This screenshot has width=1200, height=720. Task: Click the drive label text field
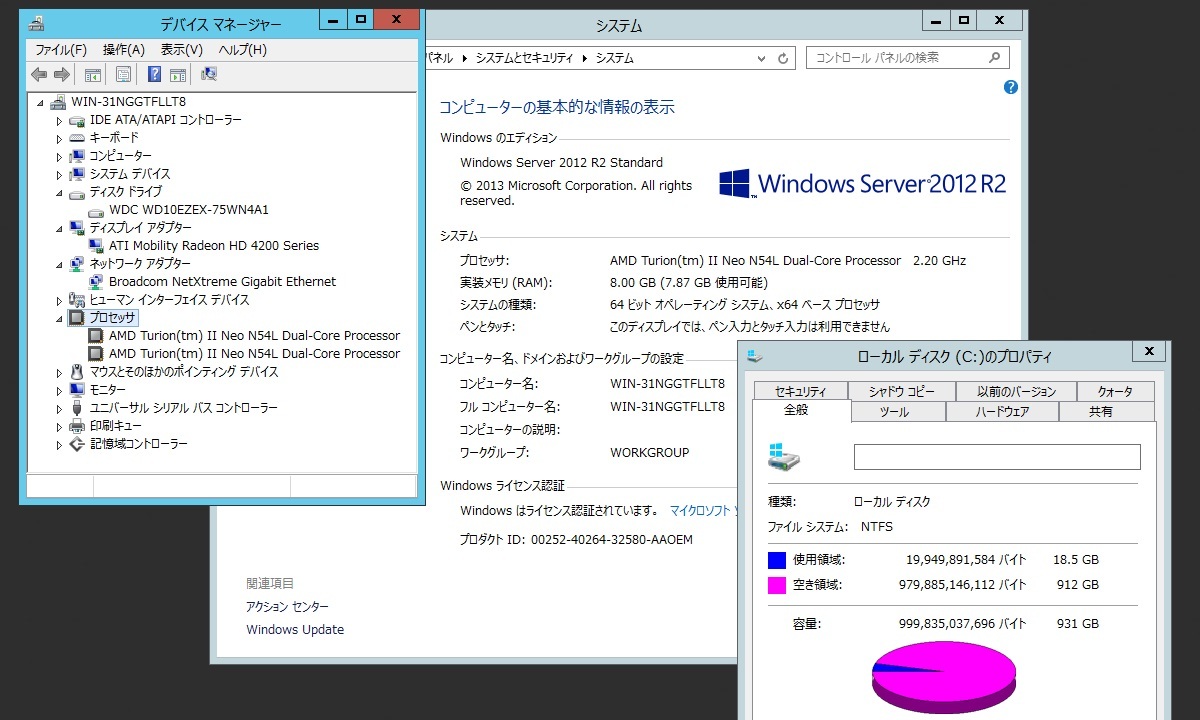point(997,457)
